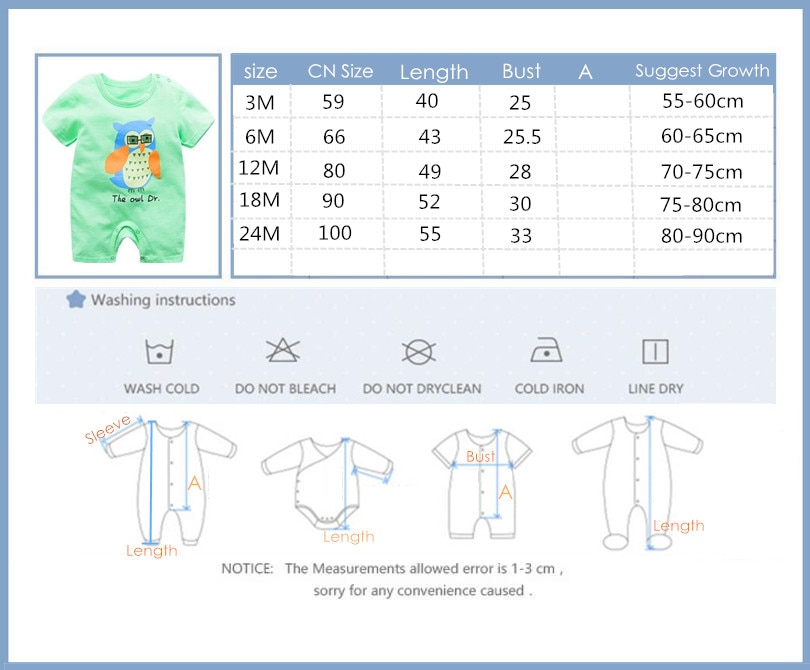
Task: Click the 80-90cm growth value
Action: (703, 237)
